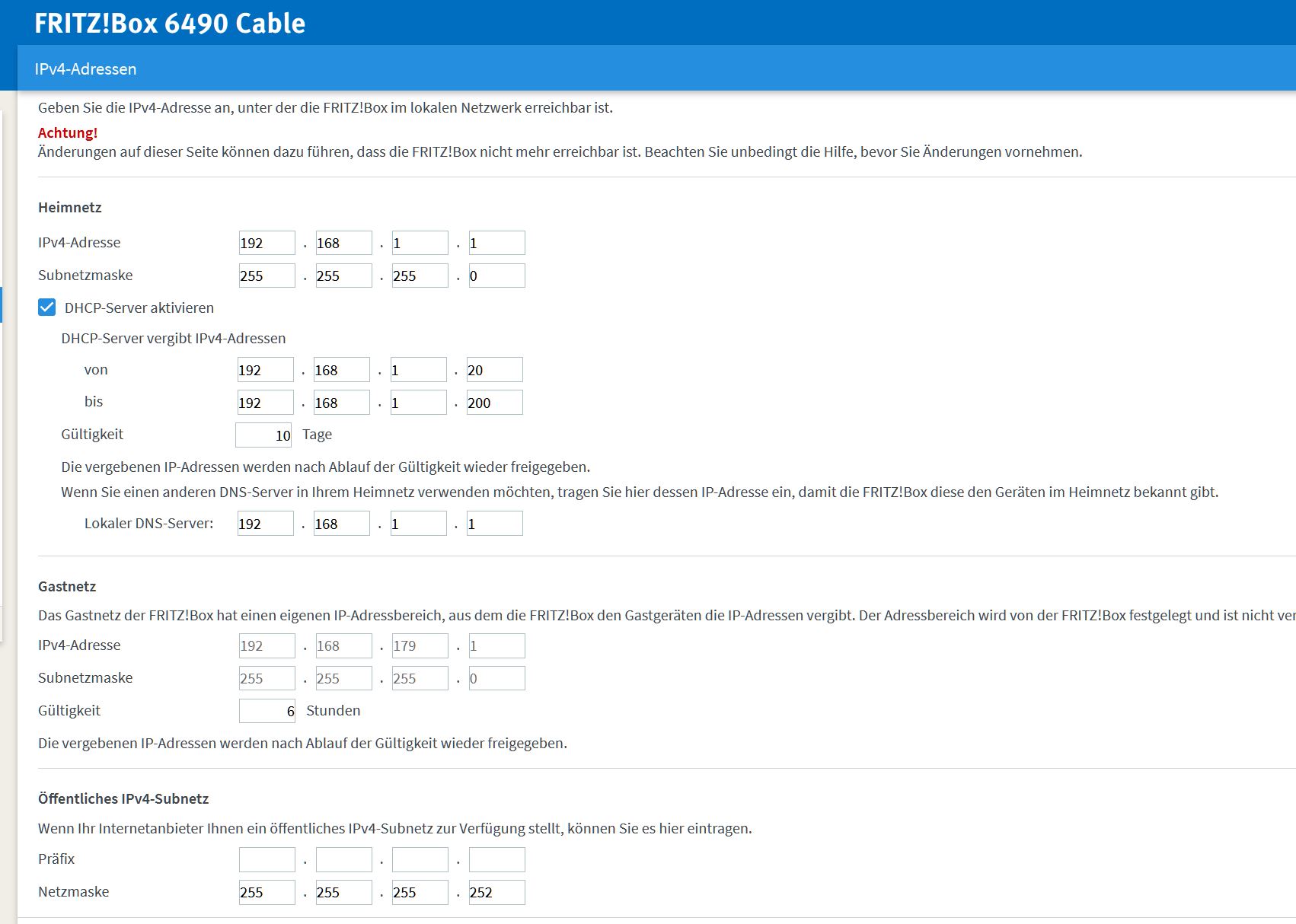
Task: Click first octet of Heimnetz Subnetzmaske
Action: click(x=267, y=276)
